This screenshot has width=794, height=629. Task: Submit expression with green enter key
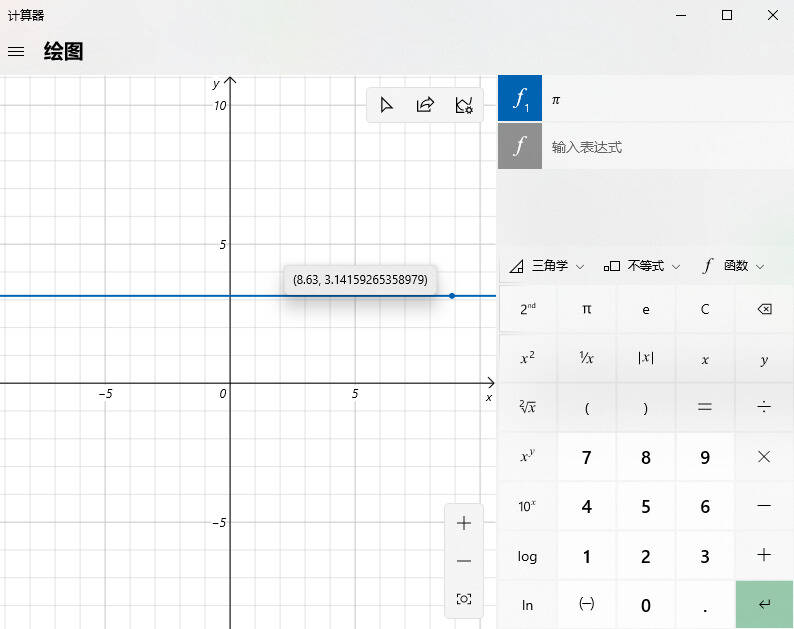(764, 605)
